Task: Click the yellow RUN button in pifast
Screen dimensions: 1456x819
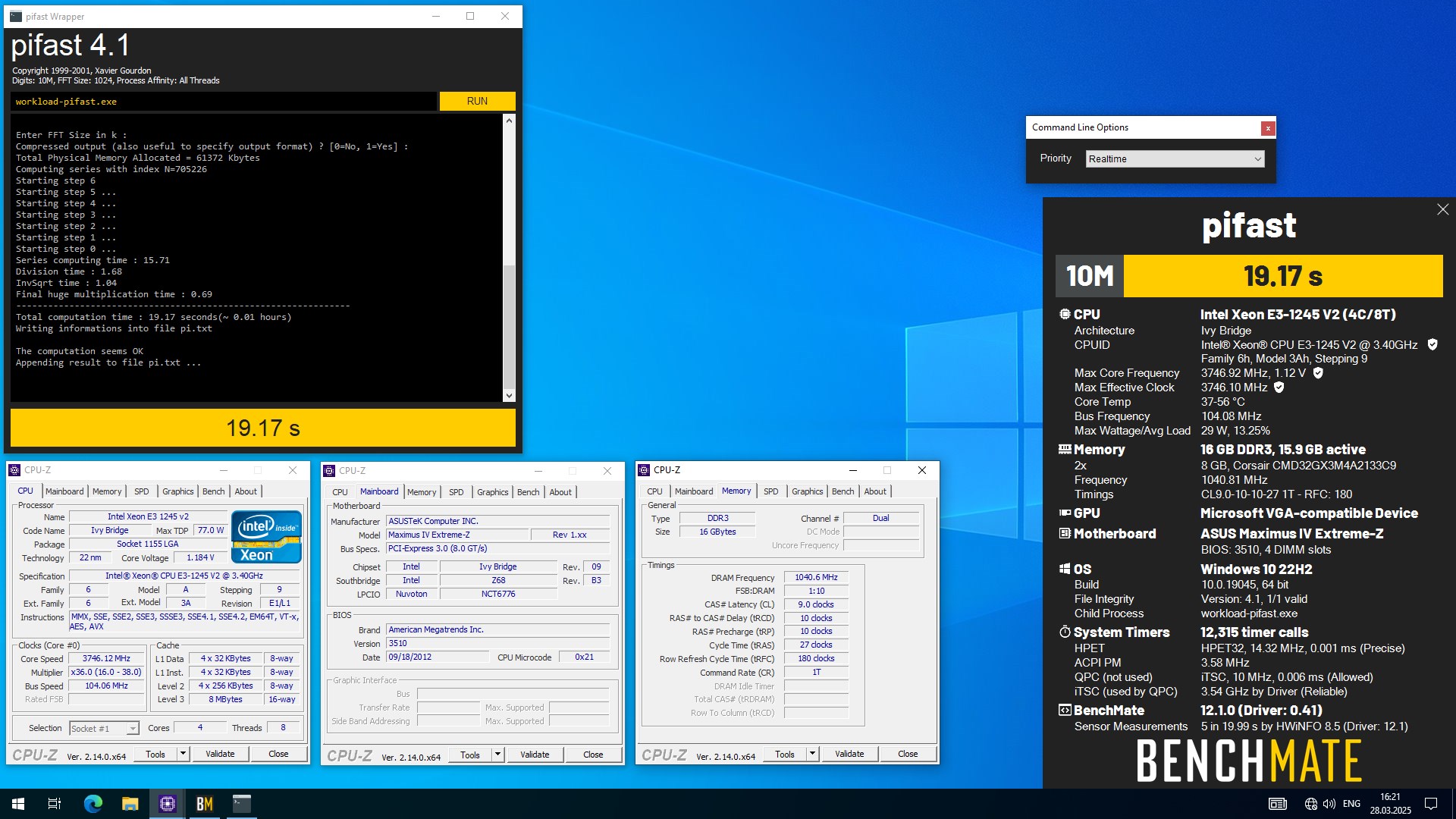Action: pos(477,101)
